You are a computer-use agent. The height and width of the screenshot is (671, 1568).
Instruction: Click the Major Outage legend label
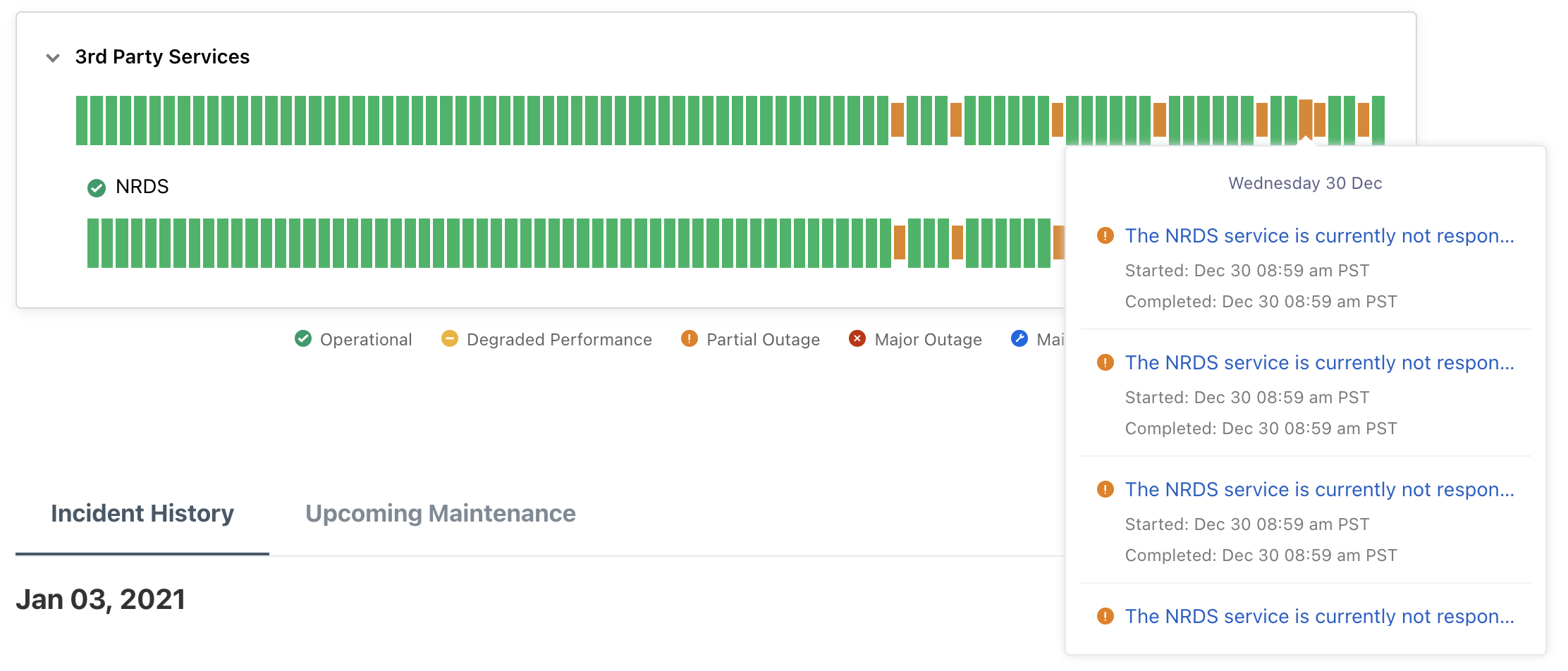click(x=929, y=340)
